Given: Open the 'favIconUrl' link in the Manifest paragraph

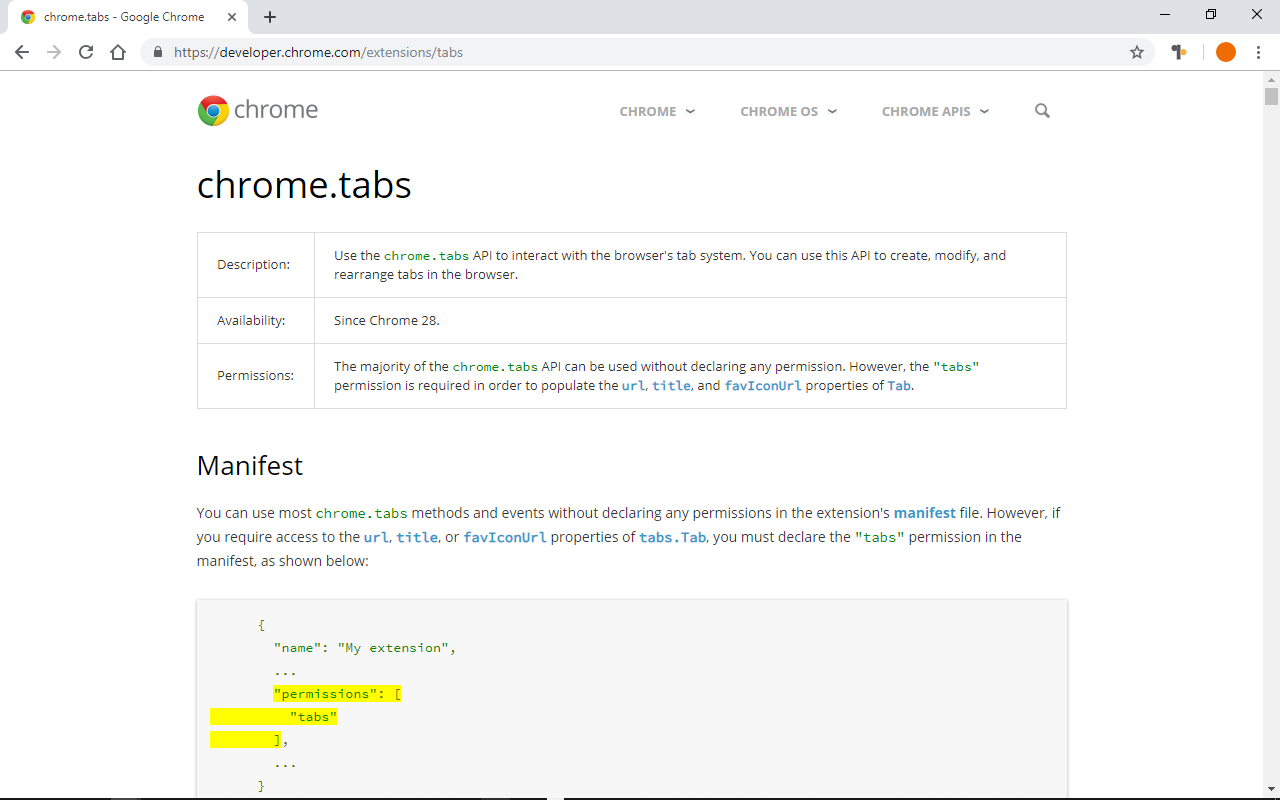Looking at the screenshot, I should point(505,537).
